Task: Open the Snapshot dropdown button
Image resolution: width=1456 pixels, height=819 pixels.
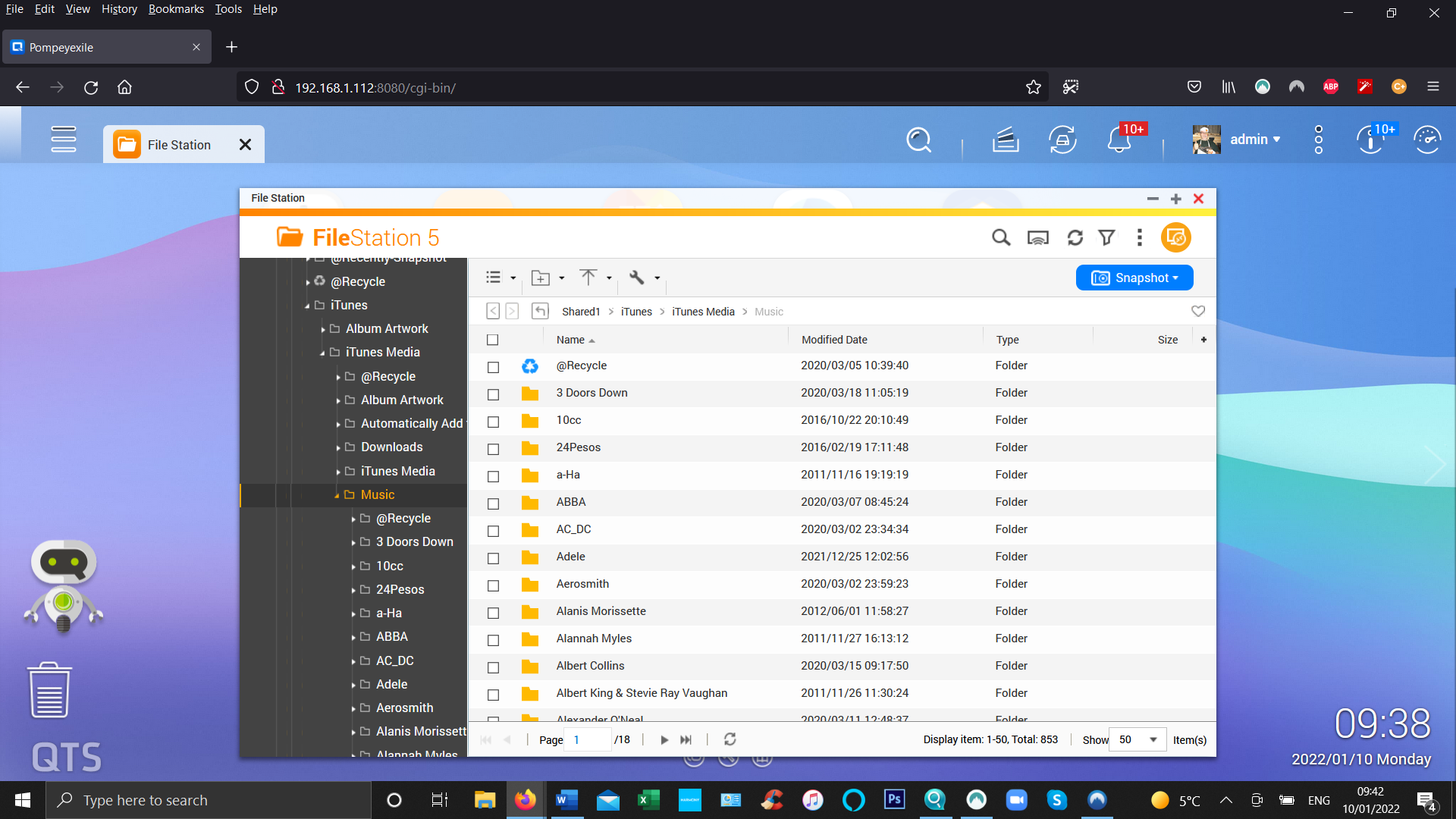Action: [1134, 278]
